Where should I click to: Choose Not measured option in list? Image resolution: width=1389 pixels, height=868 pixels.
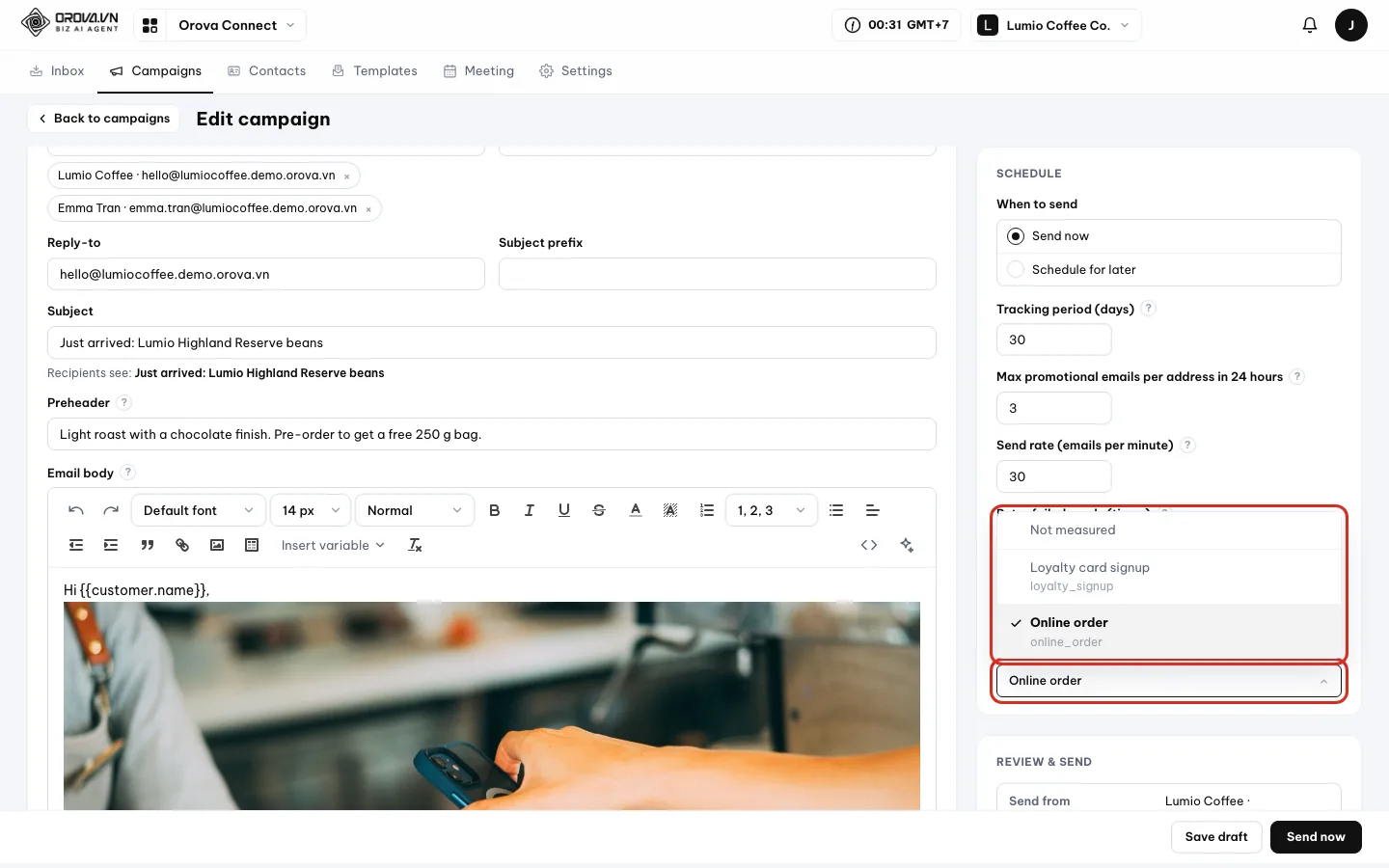tap(1168, 530)
